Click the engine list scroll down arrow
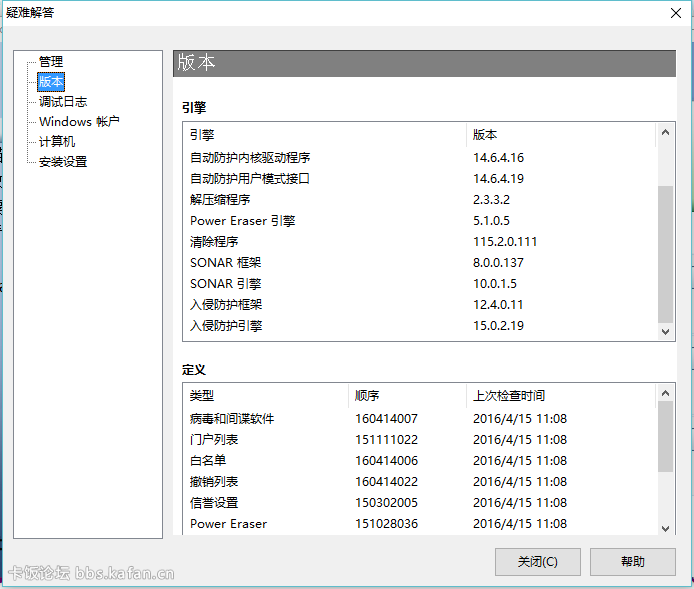Image resolution: width=694 pixels, height=589 pixels. tap(665, 331)
